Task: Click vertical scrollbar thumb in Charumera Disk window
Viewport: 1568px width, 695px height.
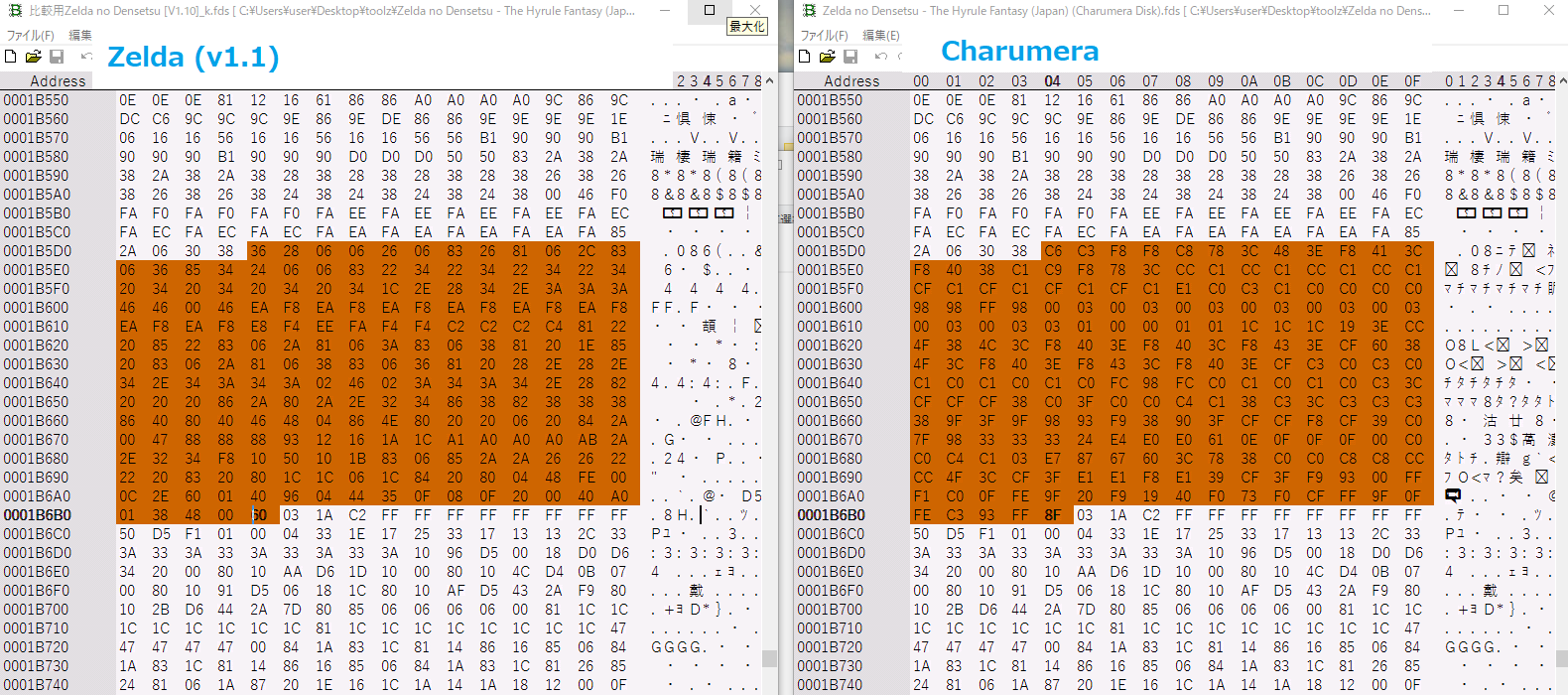Action: 1561,658
